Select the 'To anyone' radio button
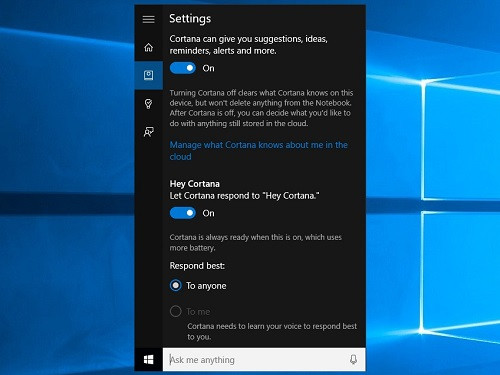 176,286
